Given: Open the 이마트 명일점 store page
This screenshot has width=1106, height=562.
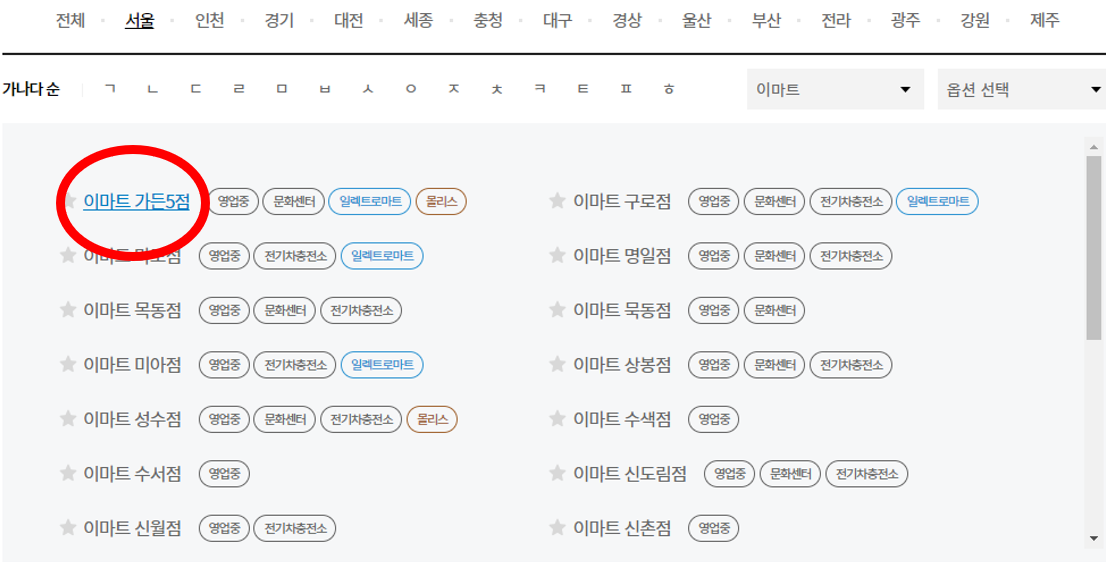Looking at the screenshot, I should tap(622, 256).
